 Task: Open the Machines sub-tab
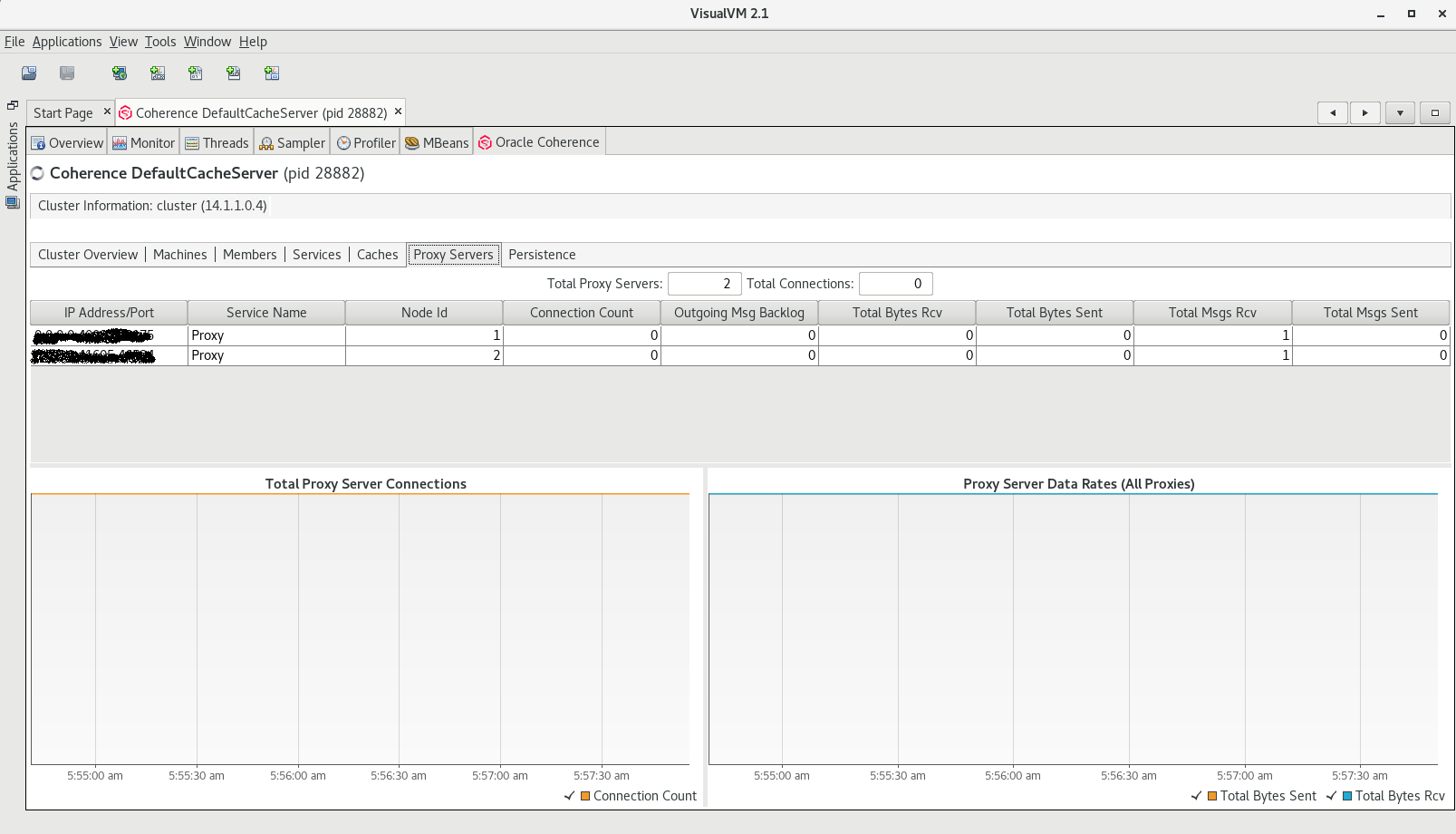pyautogui.click(x=180, y=255)
